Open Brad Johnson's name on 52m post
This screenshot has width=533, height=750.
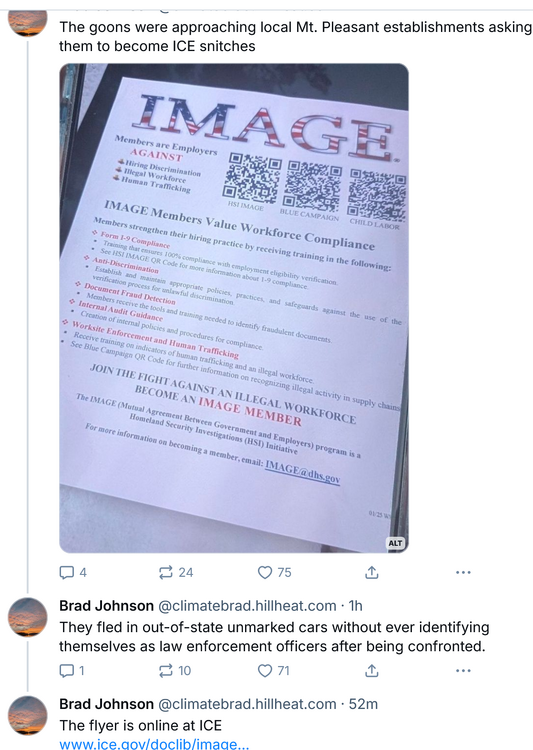tap(106, 704)
